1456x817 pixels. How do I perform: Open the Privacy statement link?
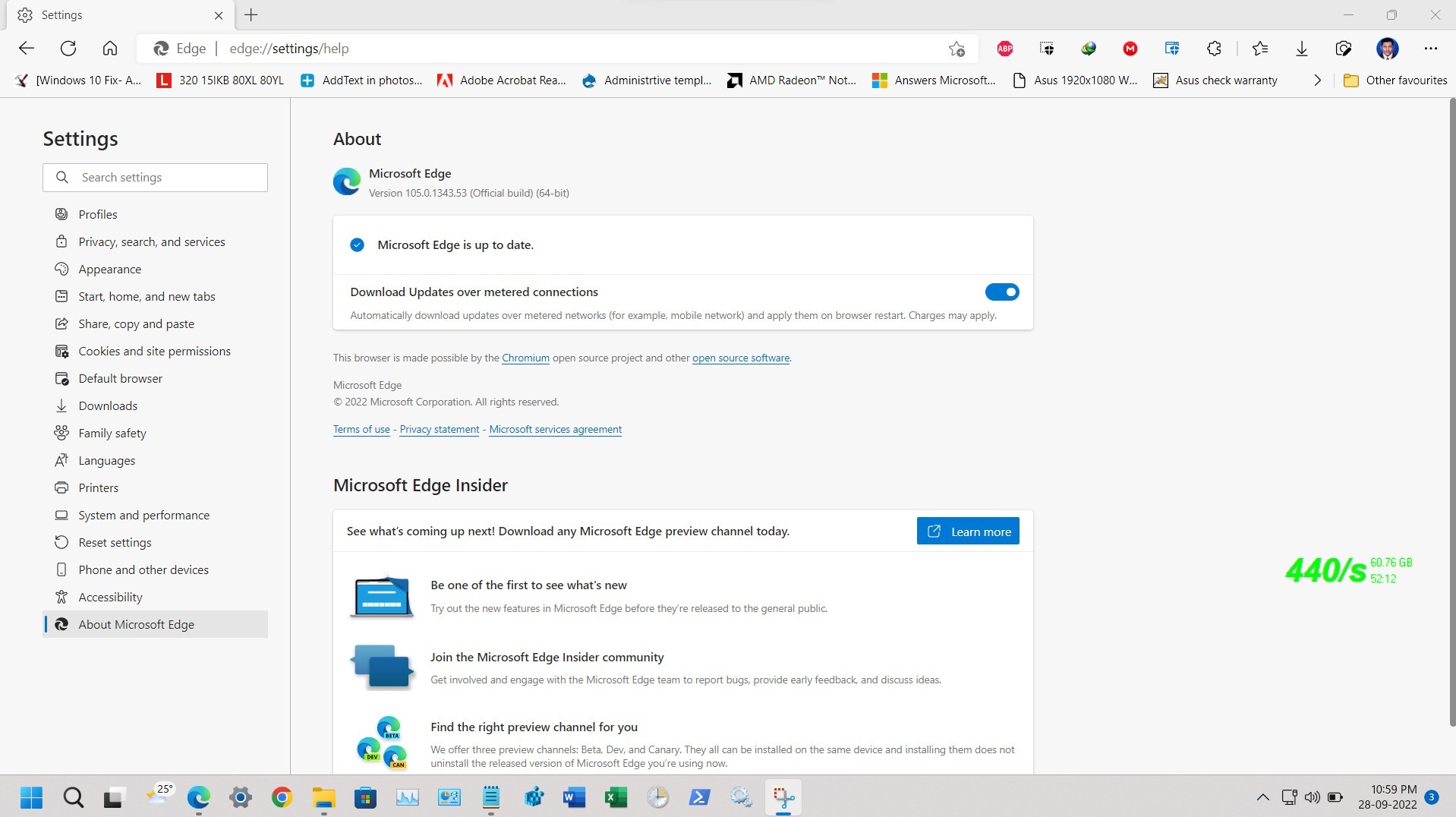click(x=440, y=429)
